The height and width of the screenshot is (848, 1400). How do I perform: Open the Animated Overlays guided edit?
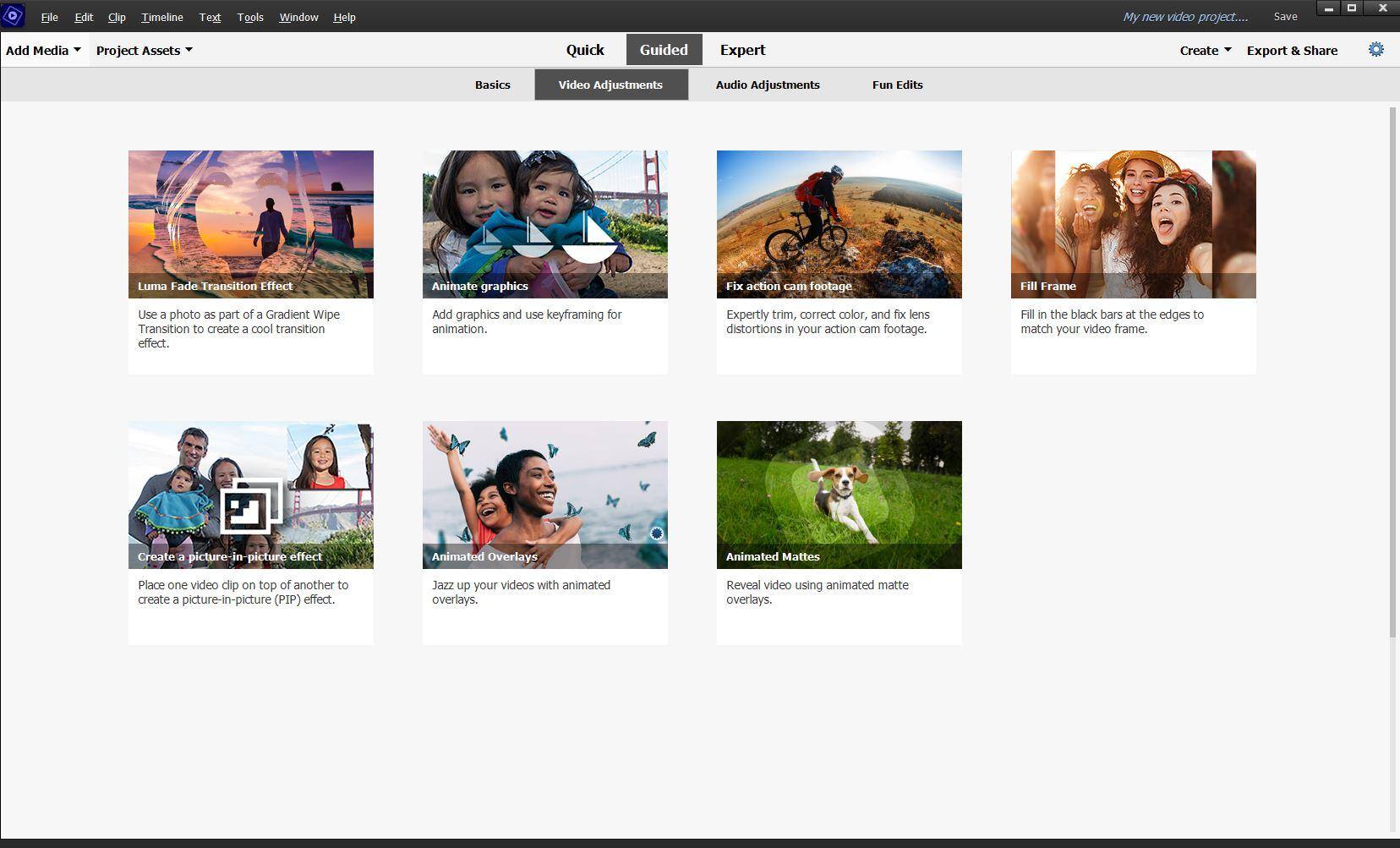(544, 495)
